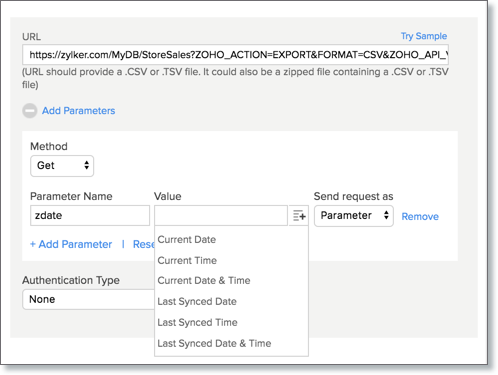Click the Reset link
The width and height of the screenshot is (498, 375).
(144, 244)
